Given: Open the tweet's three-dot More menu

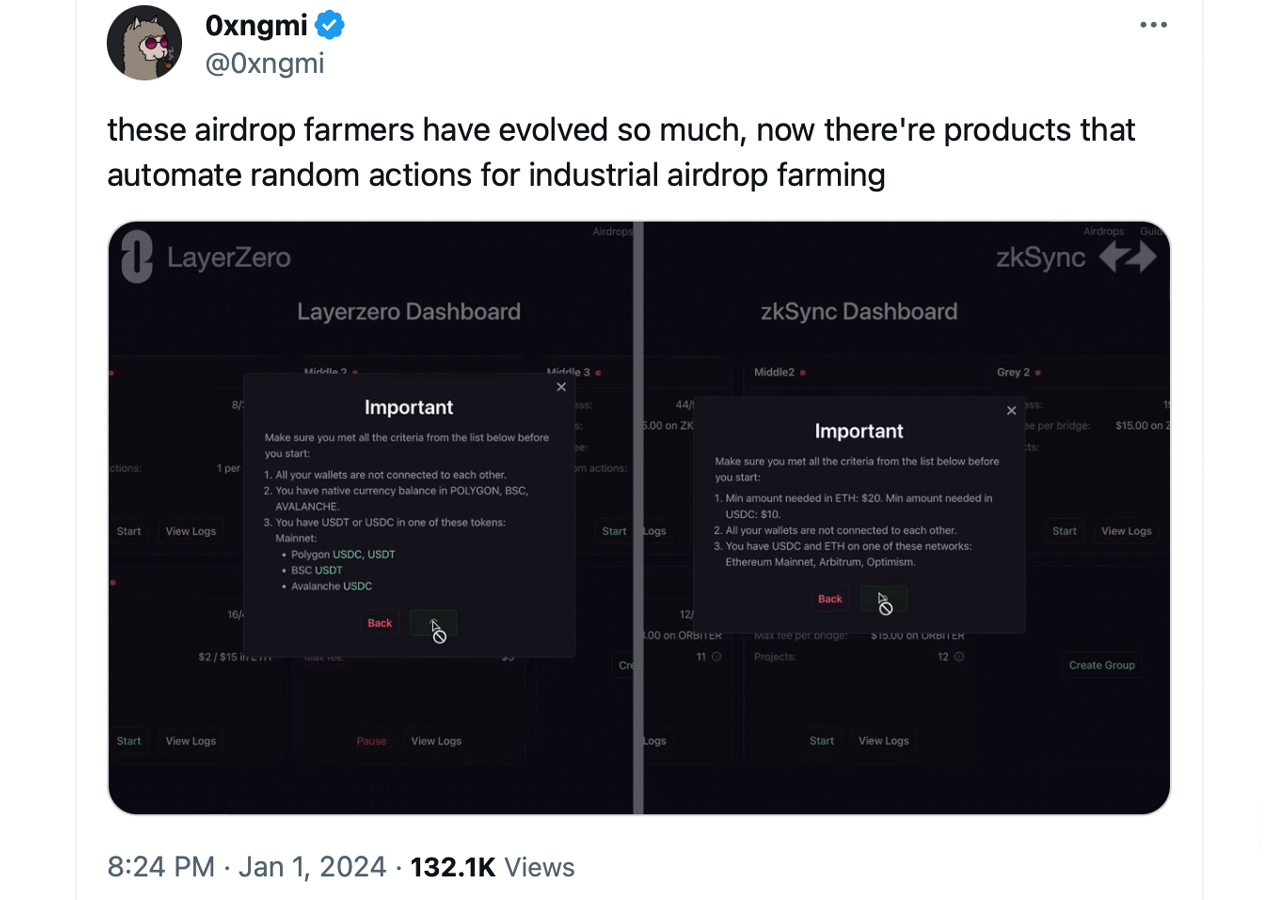Looking at the screenshot, I should [1153, 25].
